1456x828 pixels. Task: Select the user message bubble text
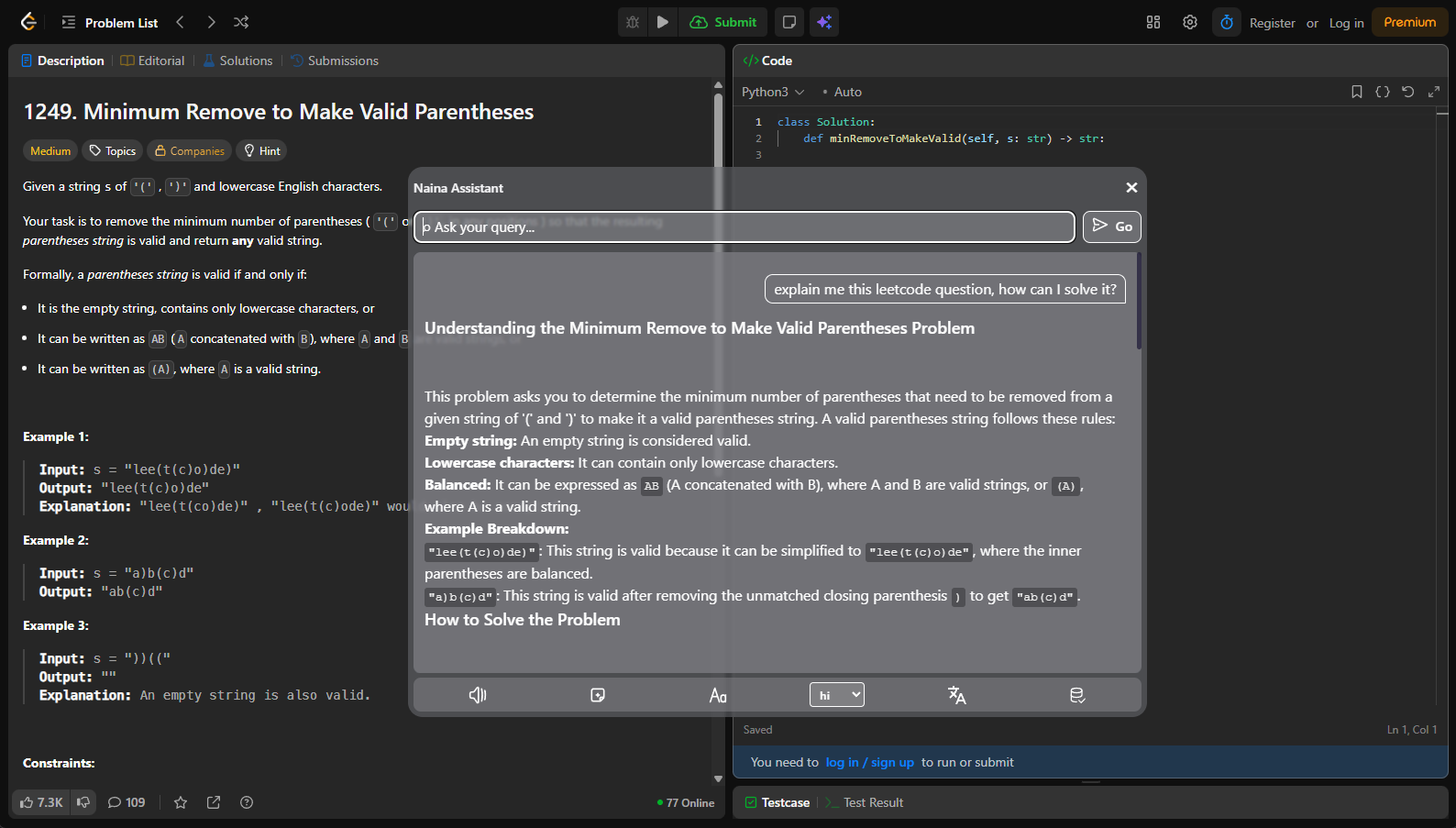945,289
